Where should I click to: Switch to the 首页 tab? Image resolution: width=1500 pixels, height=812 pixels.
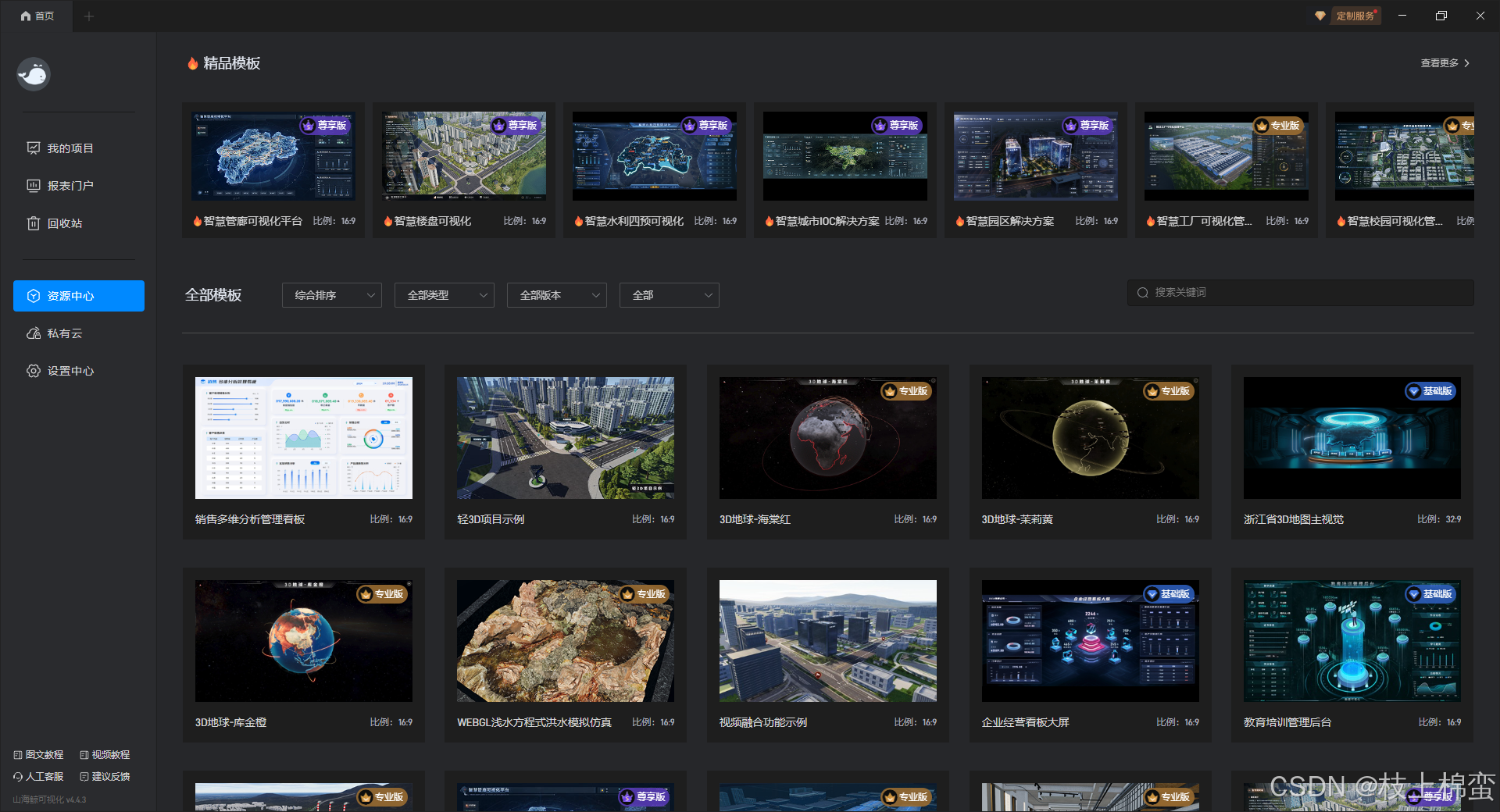click(37, 16)
